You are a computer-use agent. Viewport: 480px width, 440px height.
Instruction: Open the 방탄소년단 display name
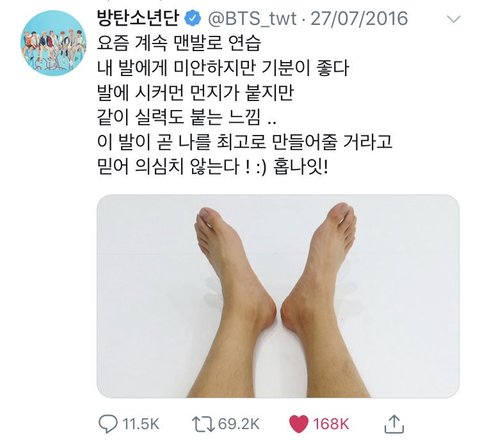click(x=138, y=19)
